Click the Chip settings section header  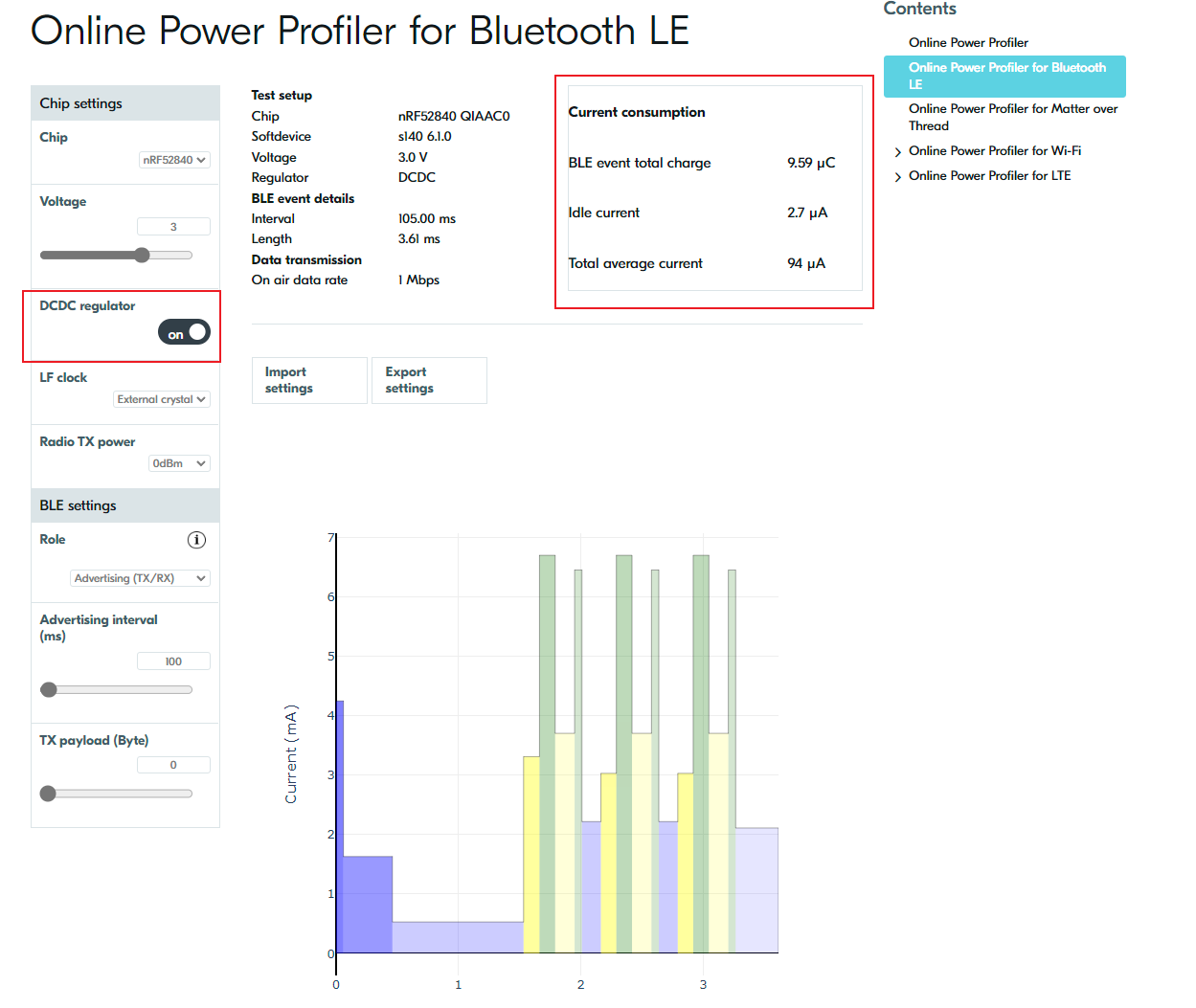(125, 103)
